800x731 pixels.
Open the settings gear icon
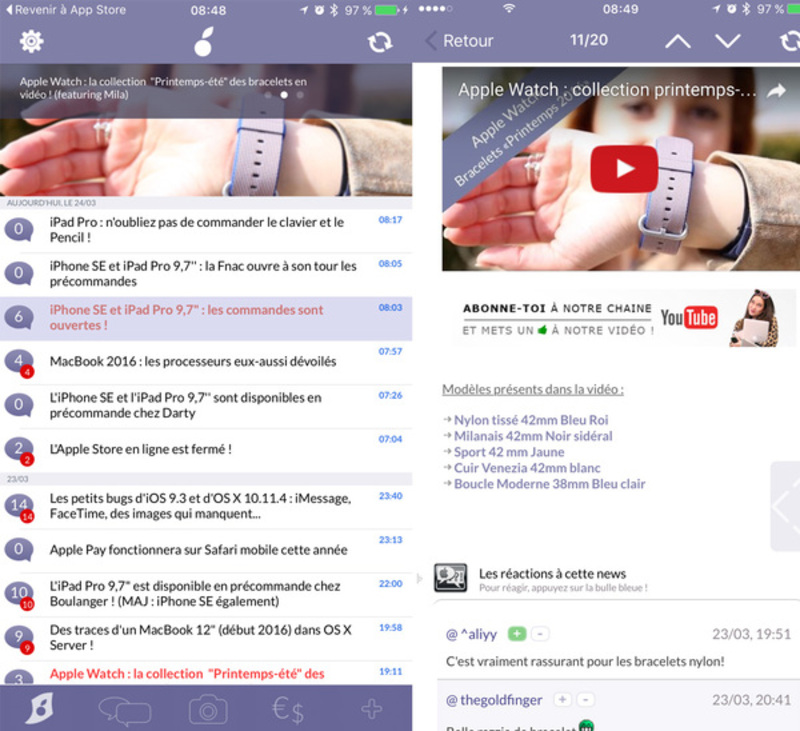32,41
